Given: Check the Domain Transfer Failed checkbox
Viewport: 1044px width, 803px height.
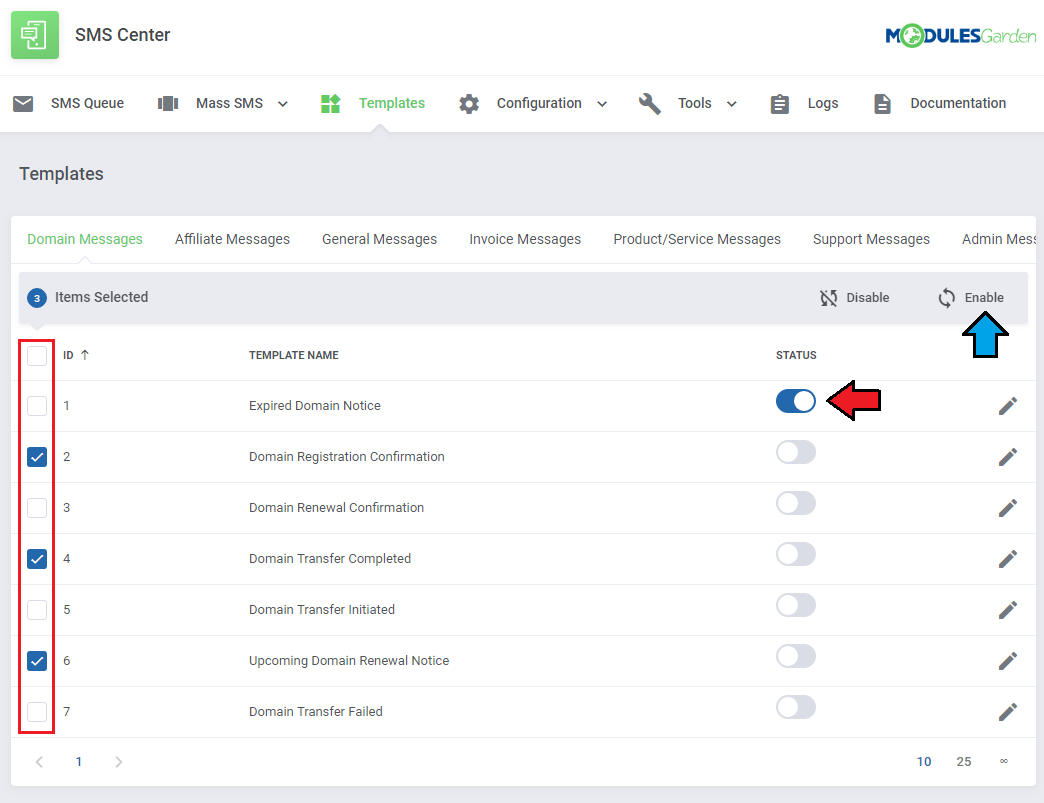Looking at the screenshot, I should tap(37, 712).
